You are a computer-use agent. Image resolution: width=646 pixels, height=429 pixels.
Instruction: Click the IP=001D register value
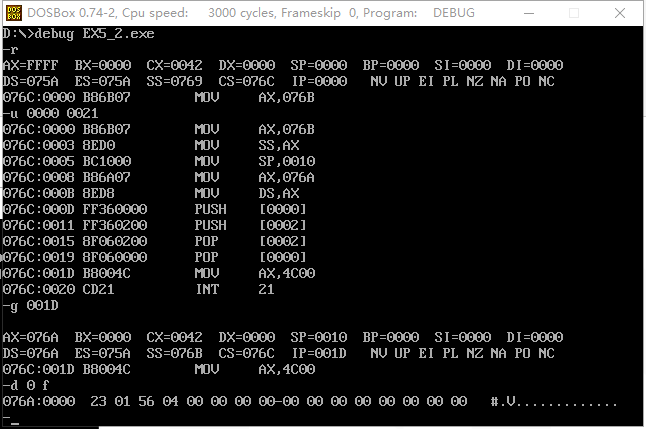point(319,353)
